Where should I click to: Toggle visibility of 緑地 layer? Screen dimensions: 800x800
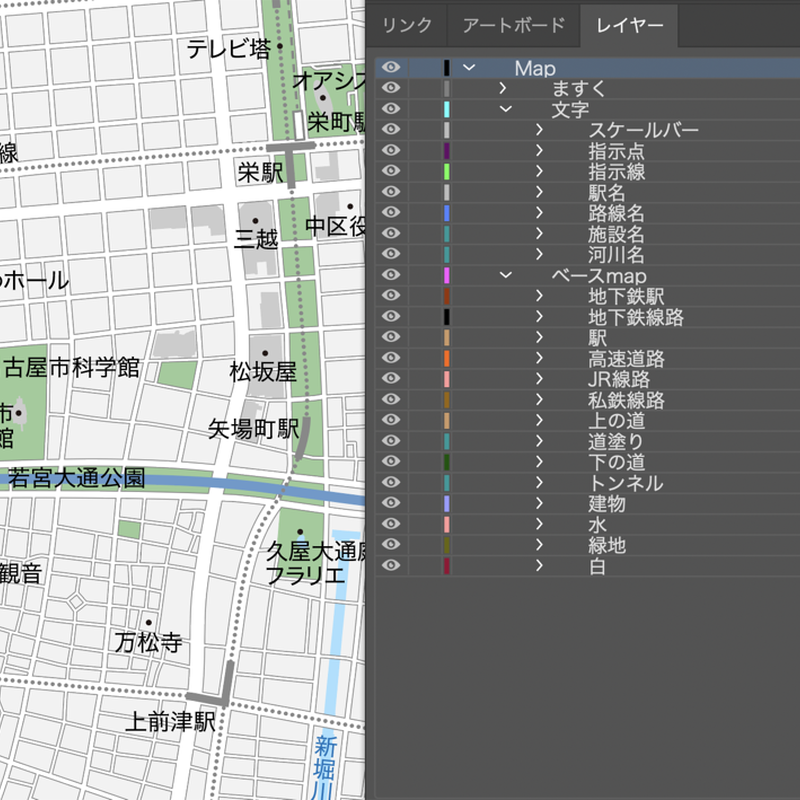coord(391,546)
